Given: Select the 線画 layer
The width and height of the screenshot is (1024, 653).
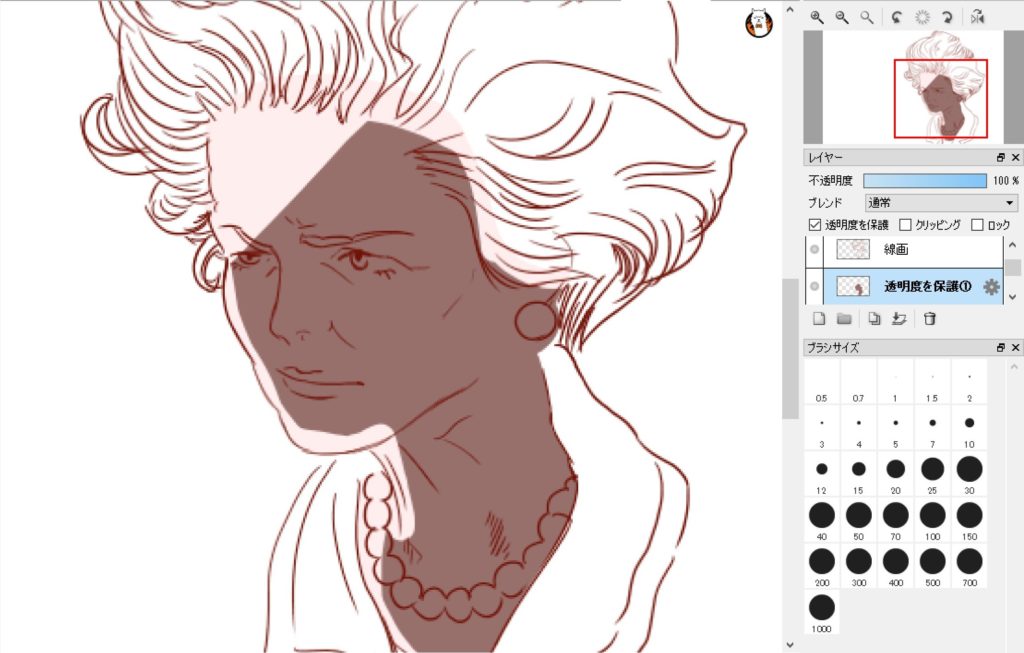Looking at the screenshot, I should coord(900,250).
